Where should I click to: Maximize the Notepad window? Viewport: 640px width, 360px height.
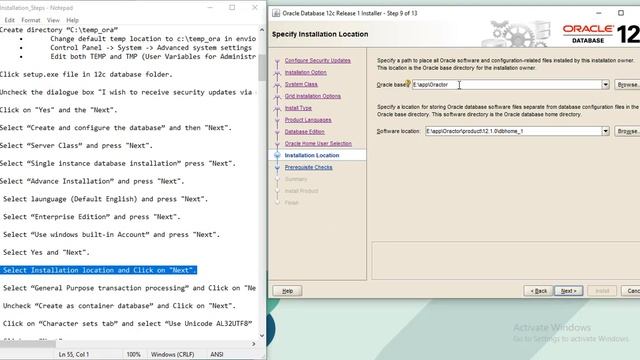(x=232, y=7)
